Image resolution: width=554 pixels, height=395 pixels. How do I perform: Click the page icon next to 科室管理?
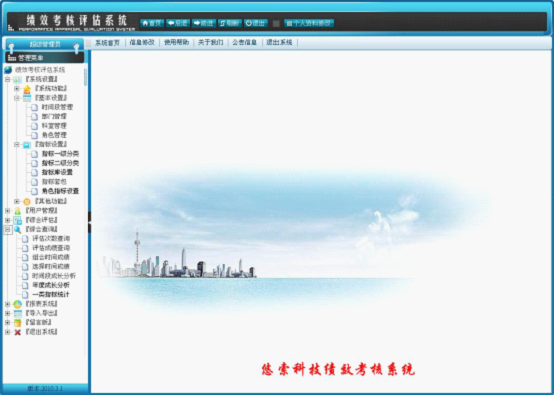[34, 126]
